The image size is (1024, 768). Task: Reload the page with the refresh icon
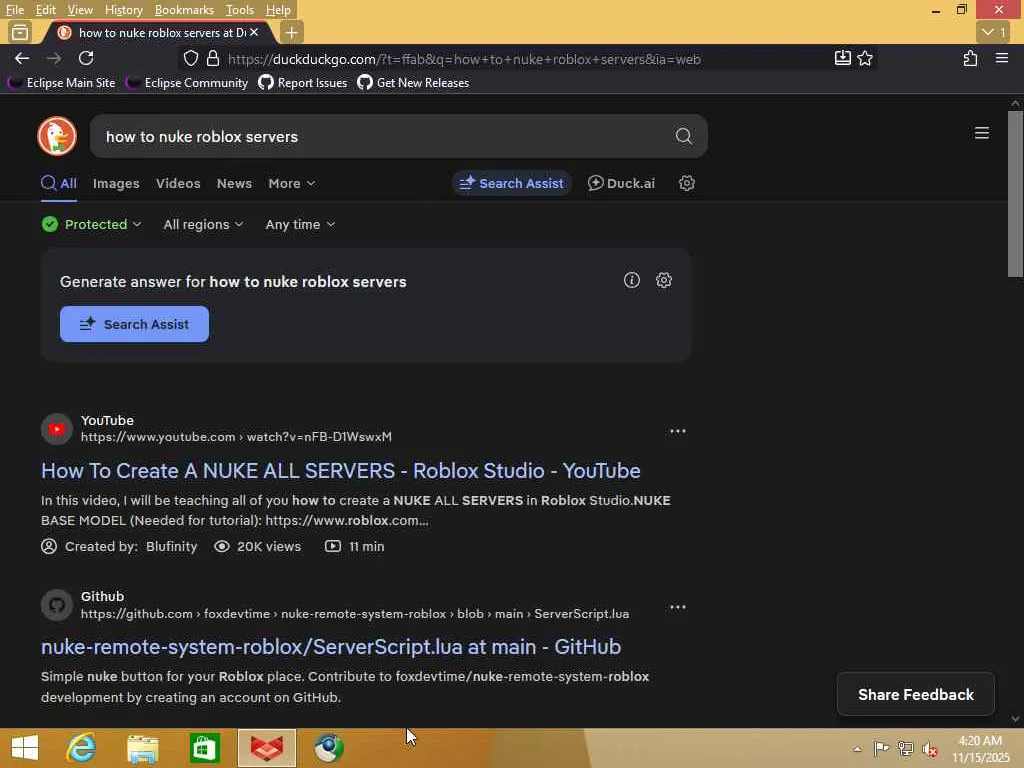(86, 59)
